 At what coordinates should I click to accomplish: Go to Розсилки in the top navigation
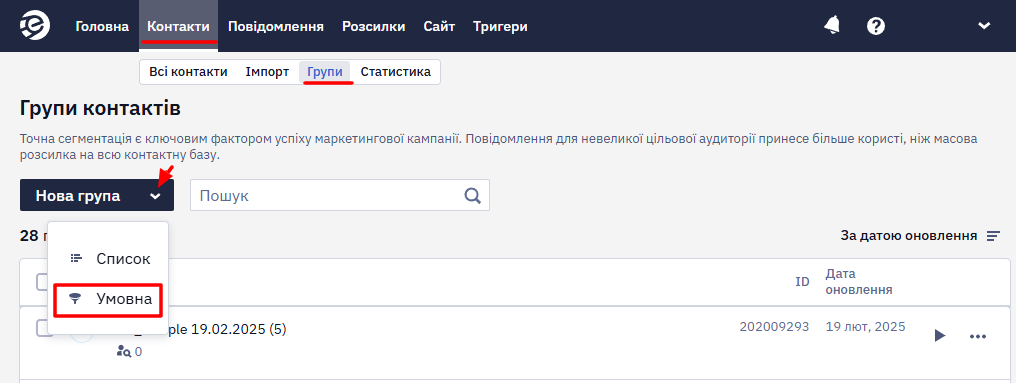[374, 27]
